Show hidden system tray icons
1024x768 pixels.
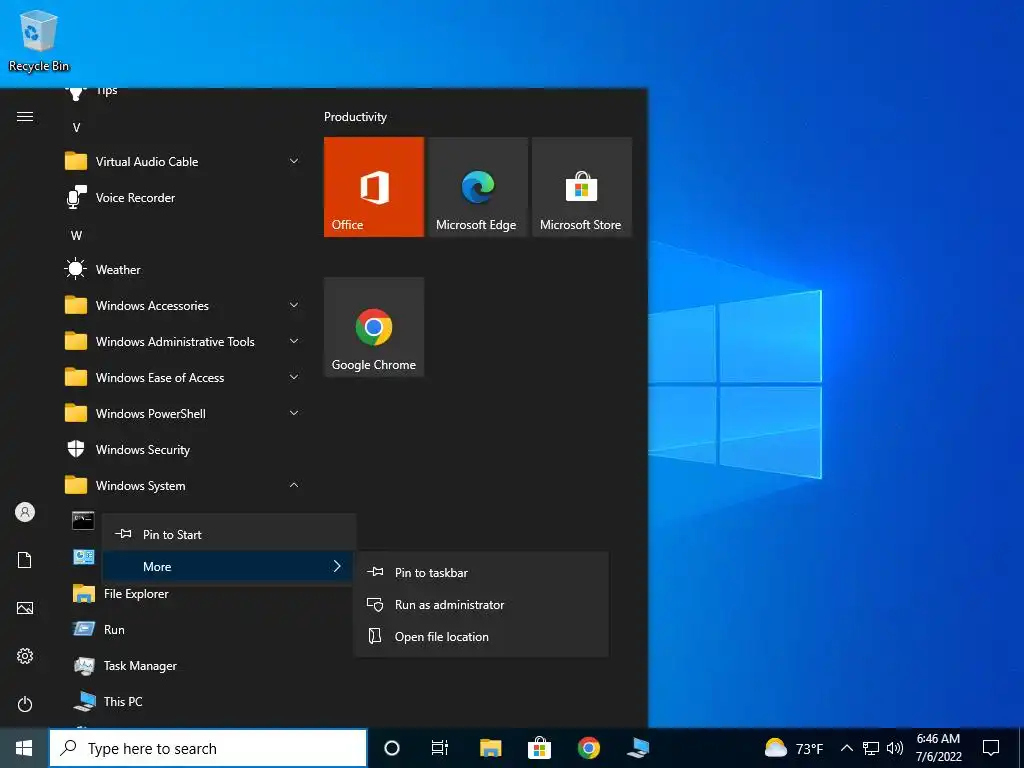[846, 748]
